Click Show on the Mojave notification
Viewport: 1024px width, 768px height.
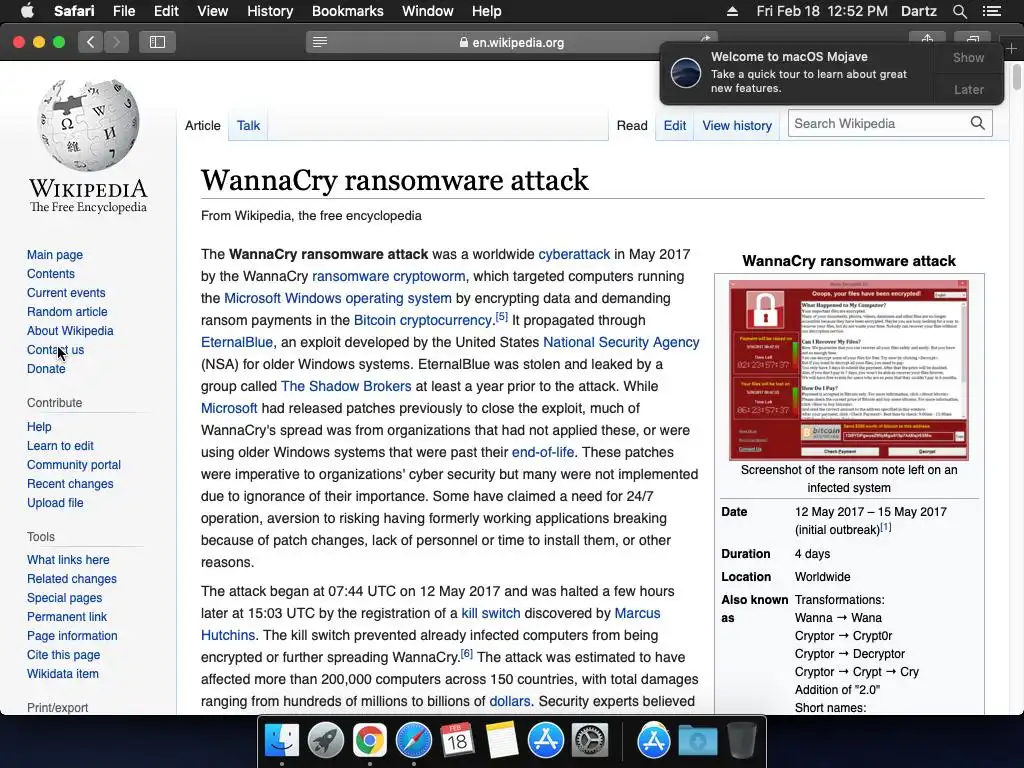tap(968, 57)
